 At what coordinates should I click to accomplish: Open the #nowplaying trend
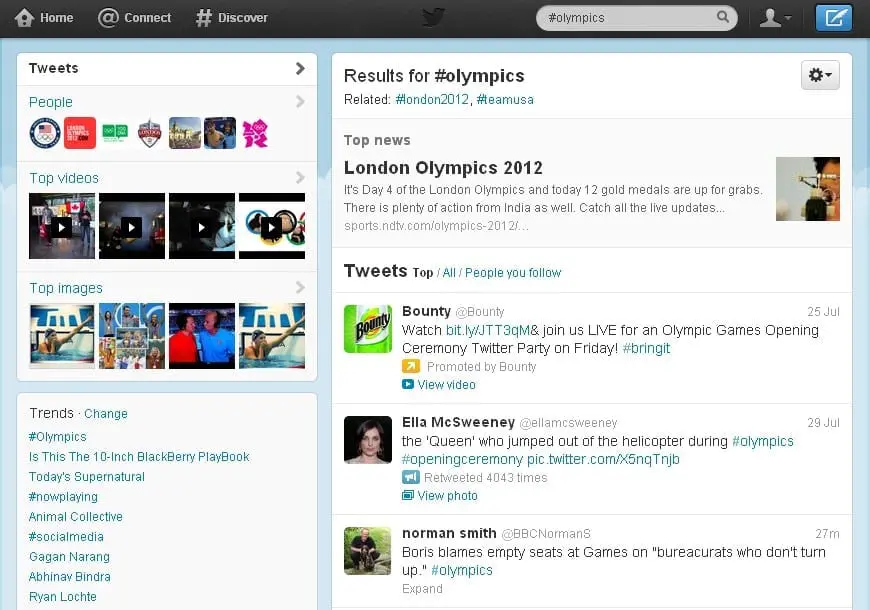point(63,497)
